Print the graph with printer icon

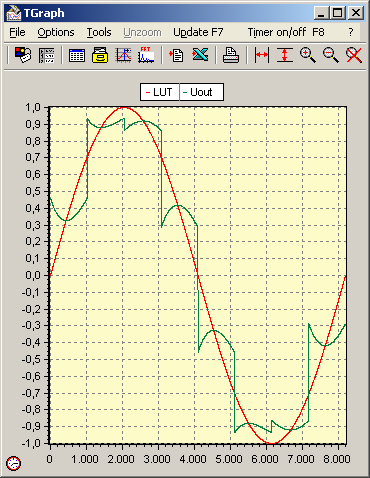pyautogui.click(x=231, y=55)
